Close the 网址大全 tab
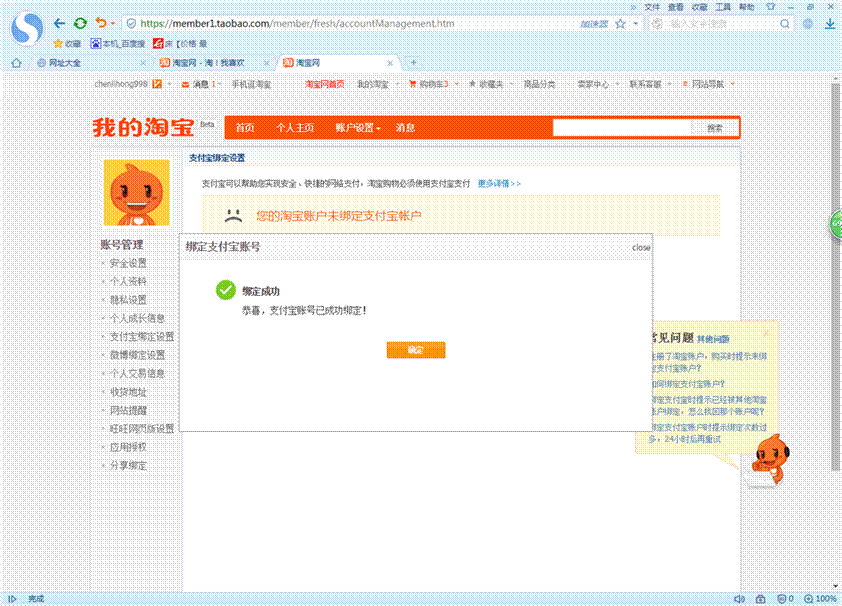 (x=143, y=63)
